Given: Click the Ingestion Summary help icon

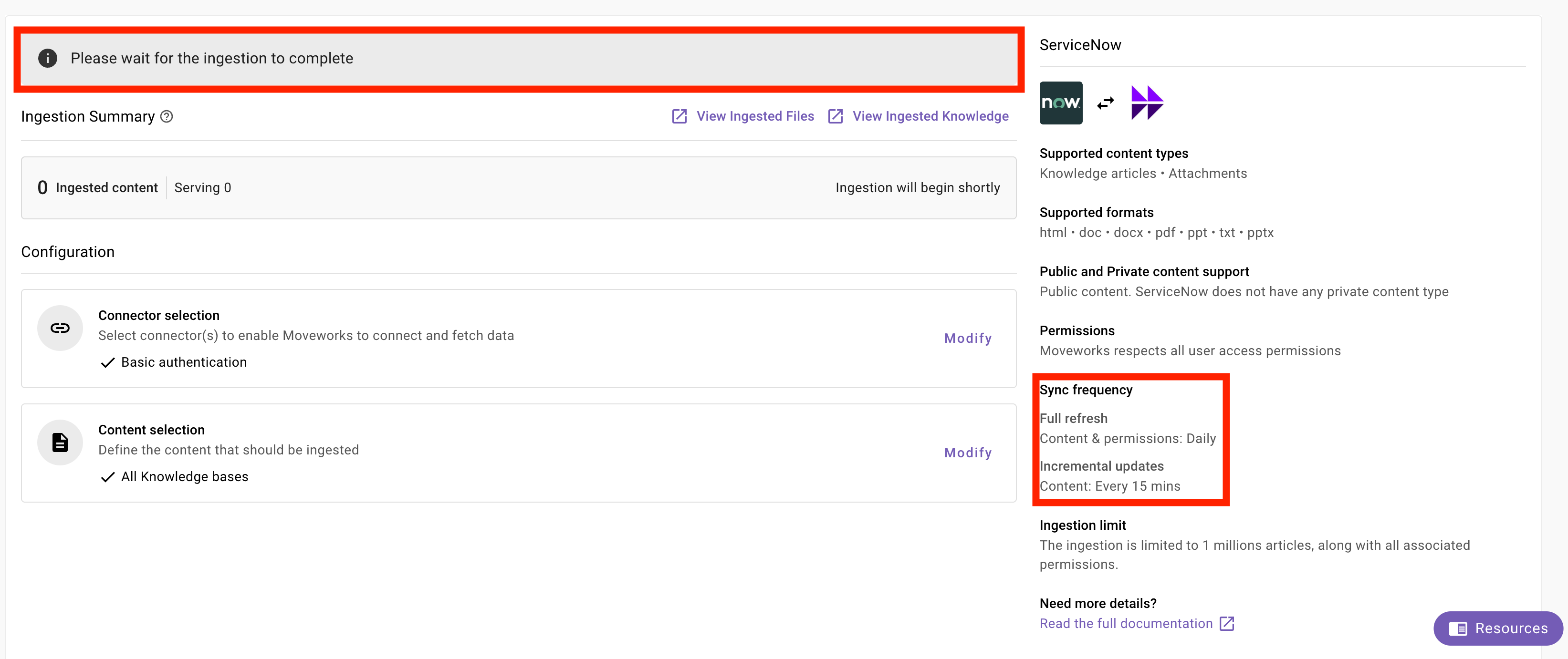Looking at the screenshot, I should [167, 116].
